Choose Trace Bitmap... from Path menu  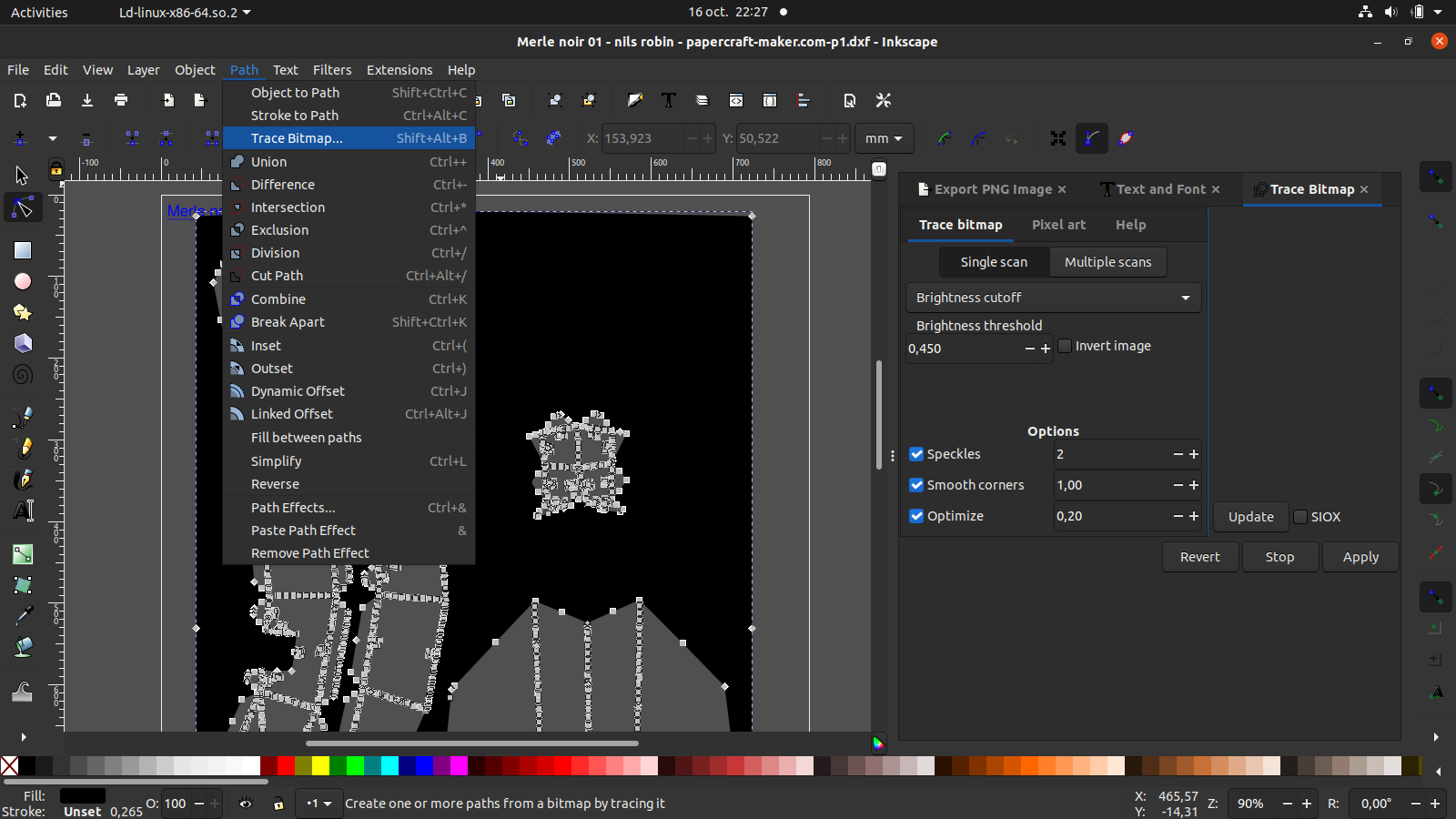[349, 138]
